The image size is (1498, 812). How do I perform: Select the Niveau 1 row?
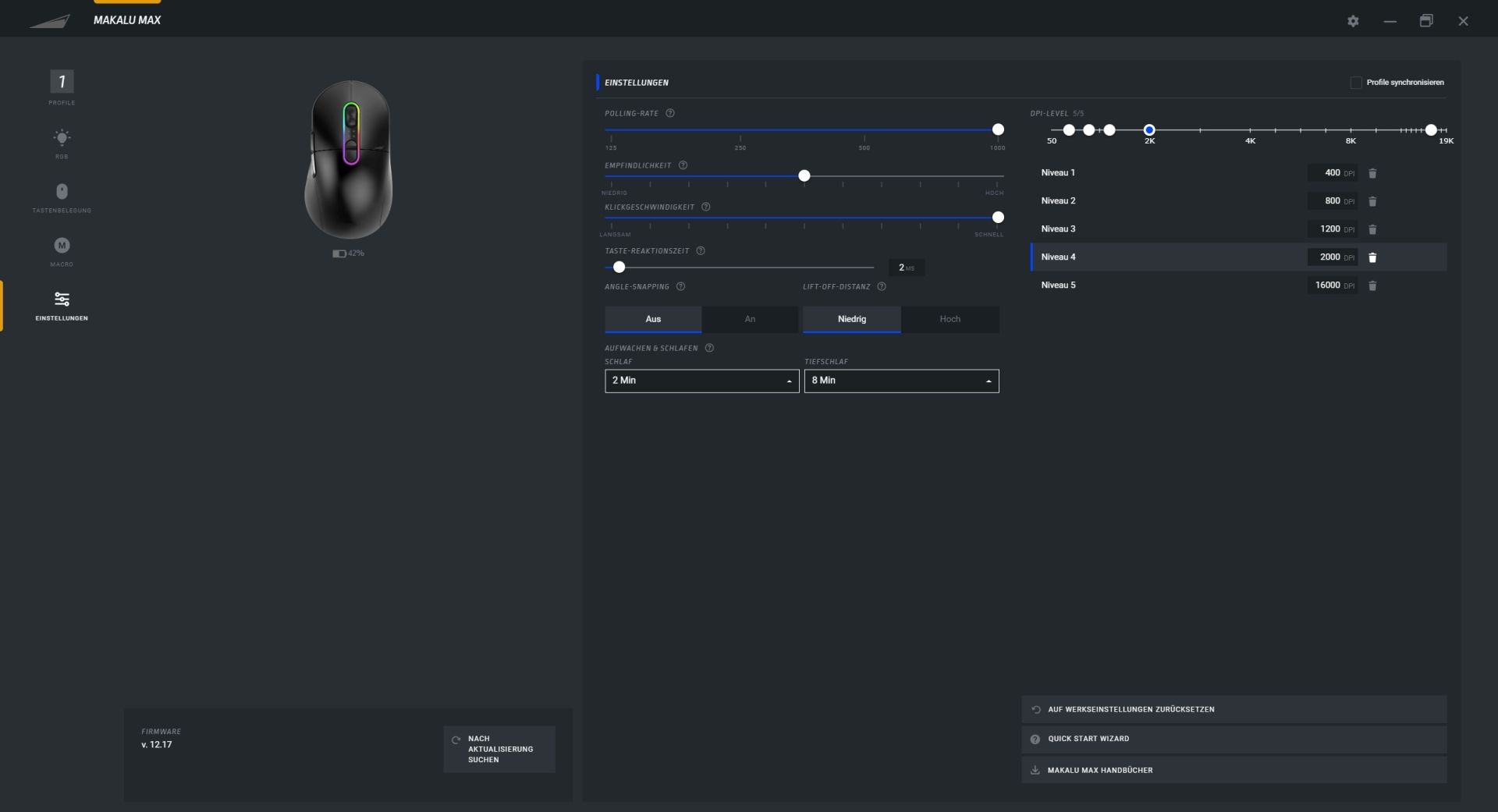click(x=1239, y=173)
